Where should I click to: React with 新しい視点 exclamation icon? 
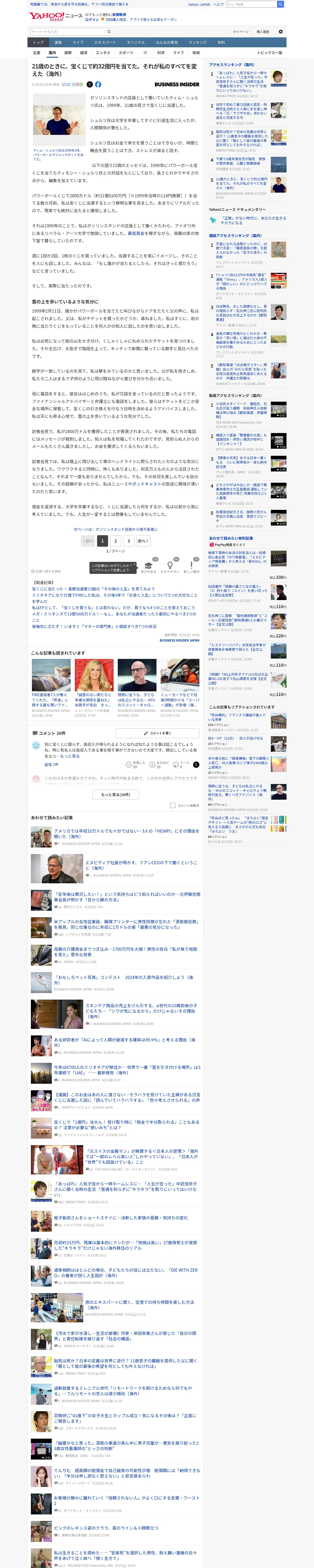(192, 566)
